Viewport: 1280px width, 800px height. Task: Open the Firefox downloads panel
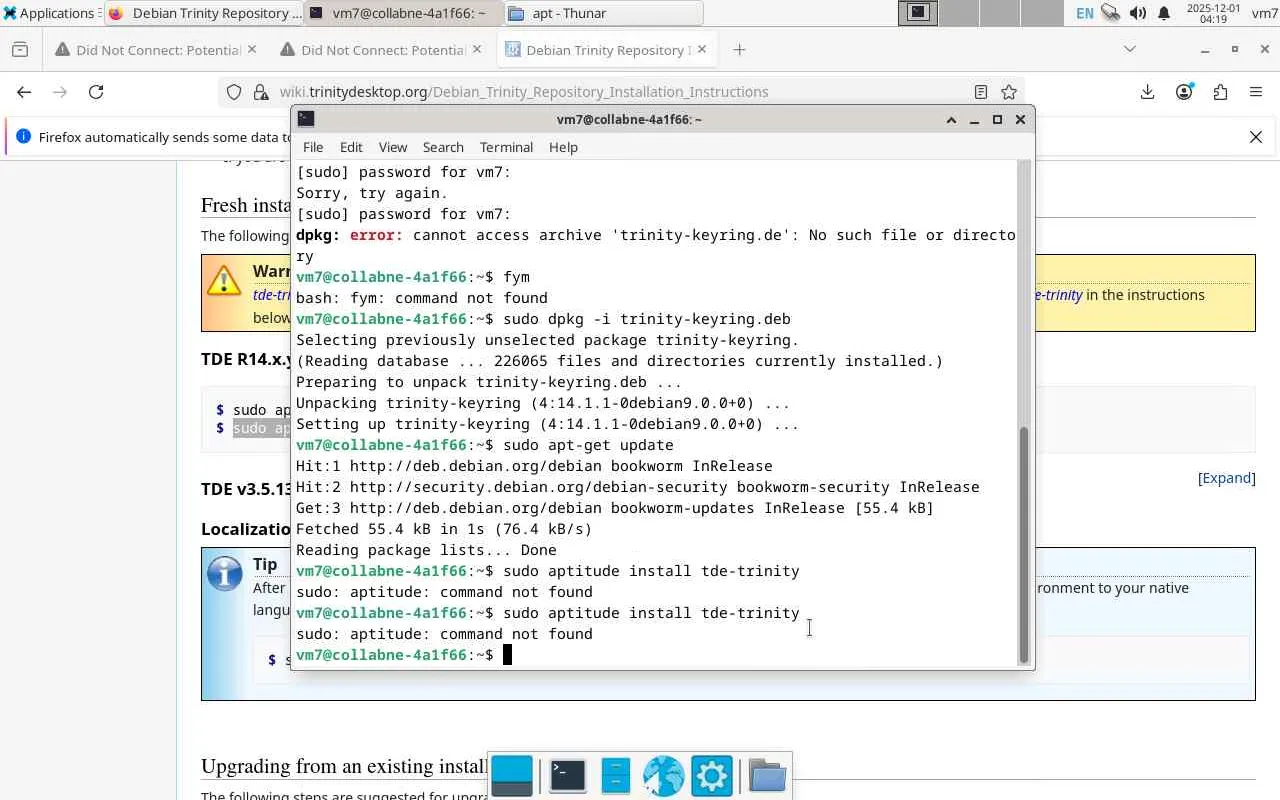pos(1147,92)
